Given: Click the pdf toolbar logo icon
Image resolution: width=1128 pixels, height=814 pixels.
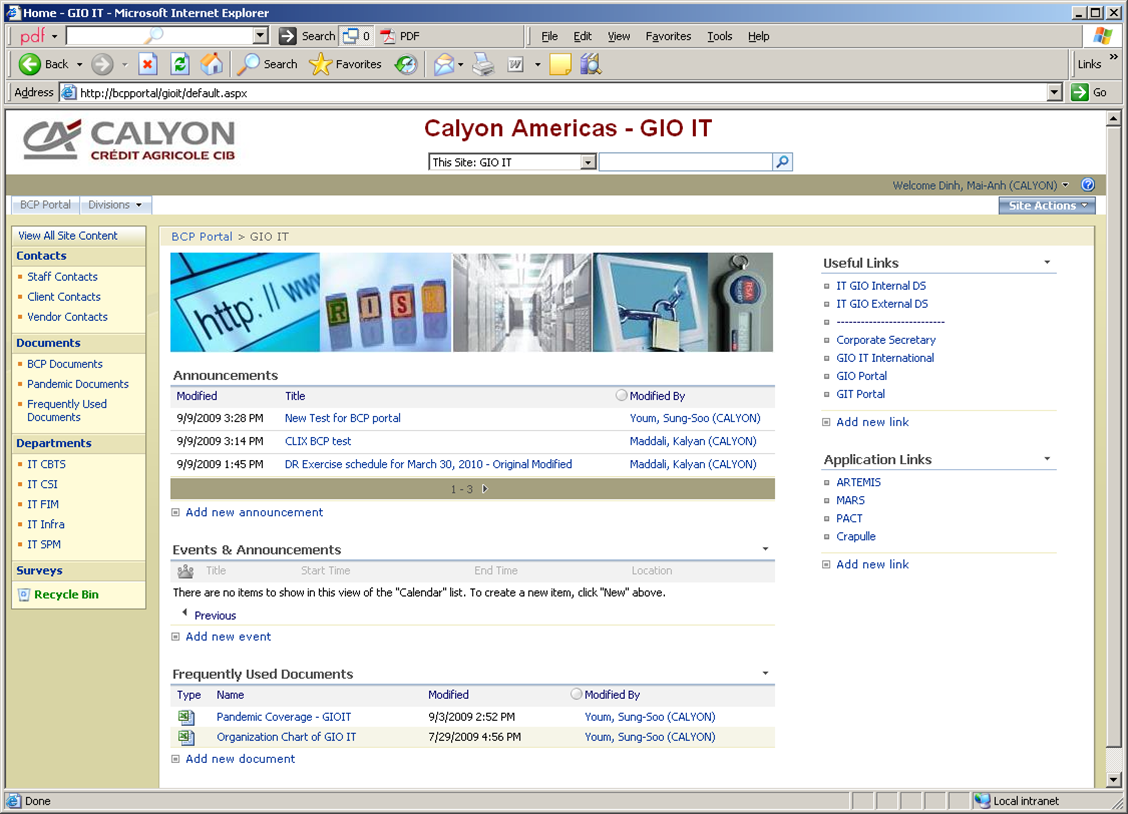Looking at the screenshot, I should [x=32, y=36].
